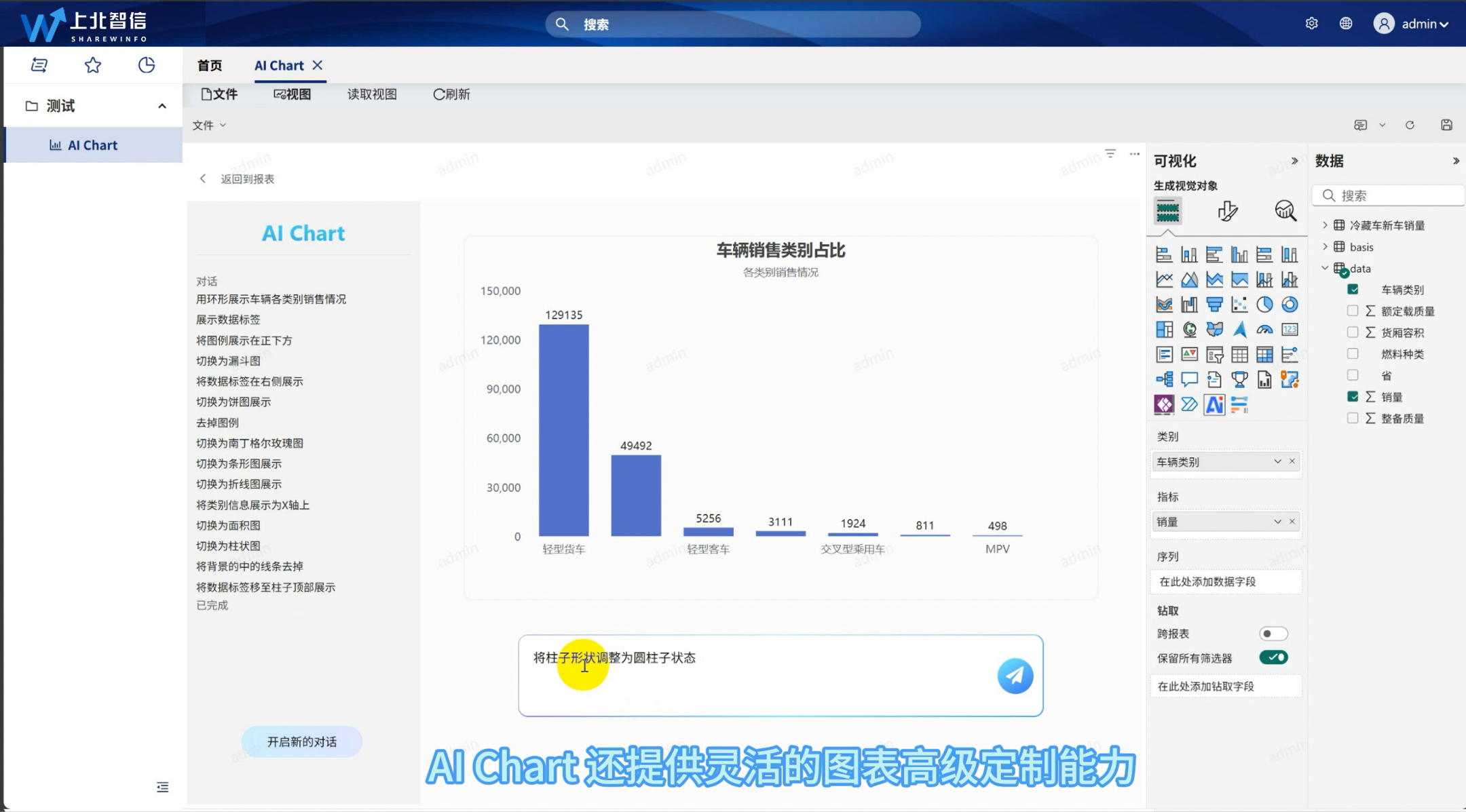The height and width of the screenshot is (812, 1466).
Task: Select the treemap visual
Action: pos(1164,330)
